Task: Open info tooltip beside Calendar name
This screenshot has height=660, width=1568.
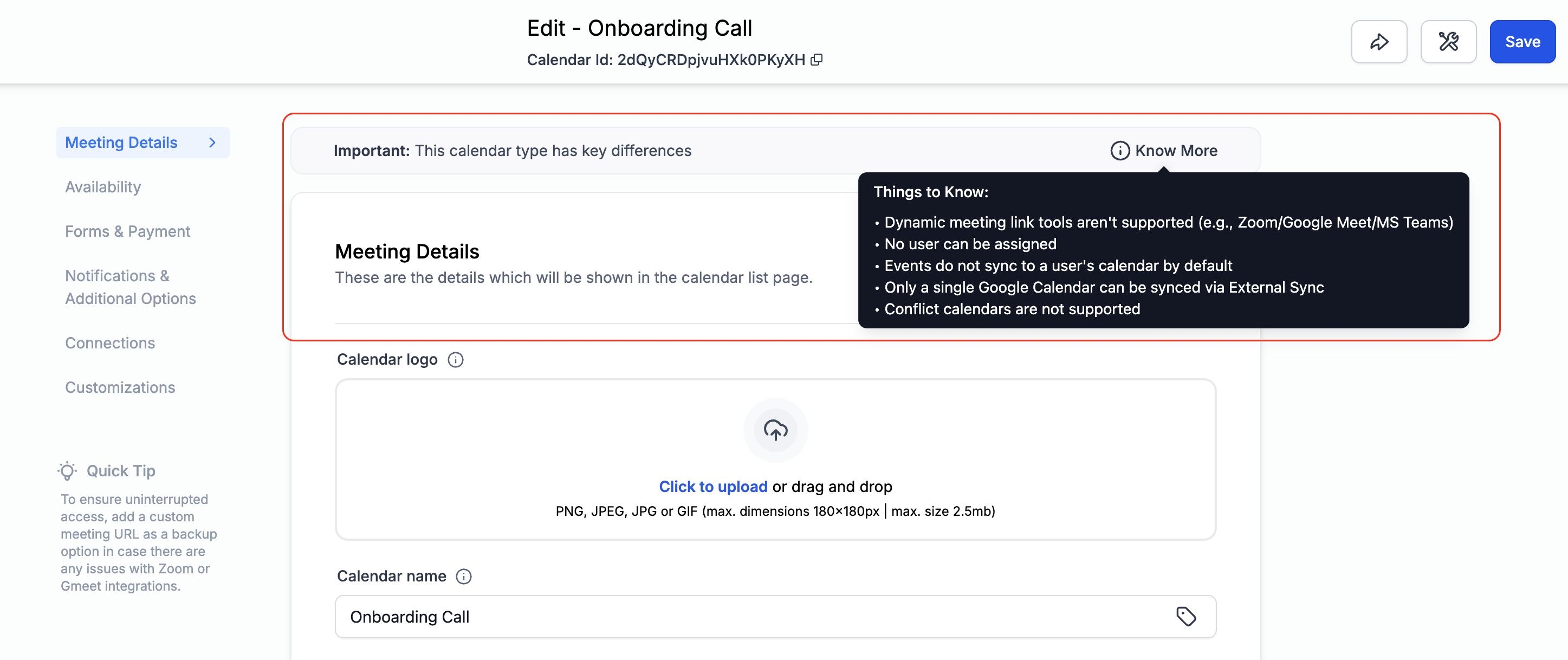Action: tap(464, 577)
